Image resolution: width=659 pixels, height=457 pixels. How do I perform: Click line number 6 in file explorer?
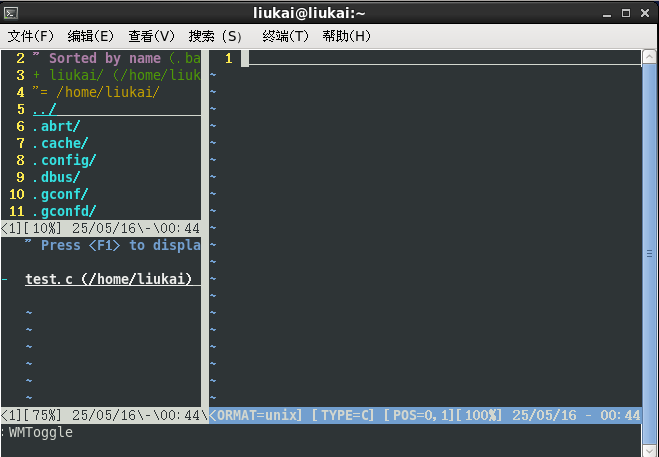20,126
